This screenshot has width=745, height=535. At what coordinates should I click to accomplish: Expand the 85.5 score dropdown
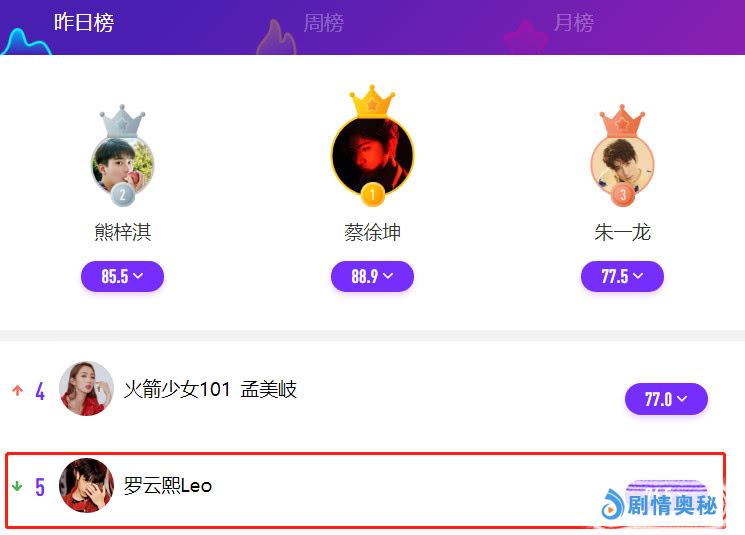(123, 276)
